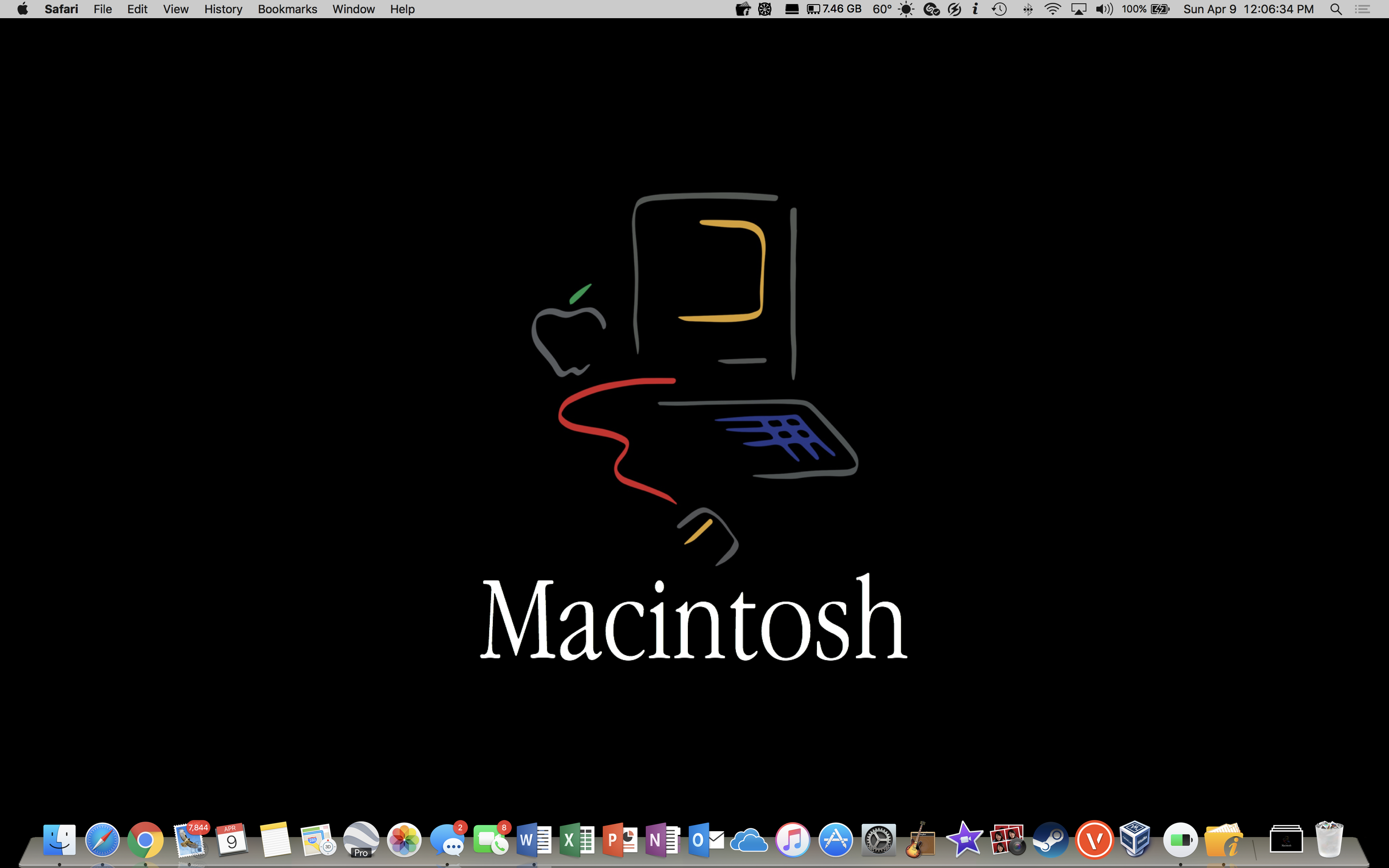
Task: Open Mail with 7,844 unread badge
Action: pyautogui.click(x=189, y=840)
